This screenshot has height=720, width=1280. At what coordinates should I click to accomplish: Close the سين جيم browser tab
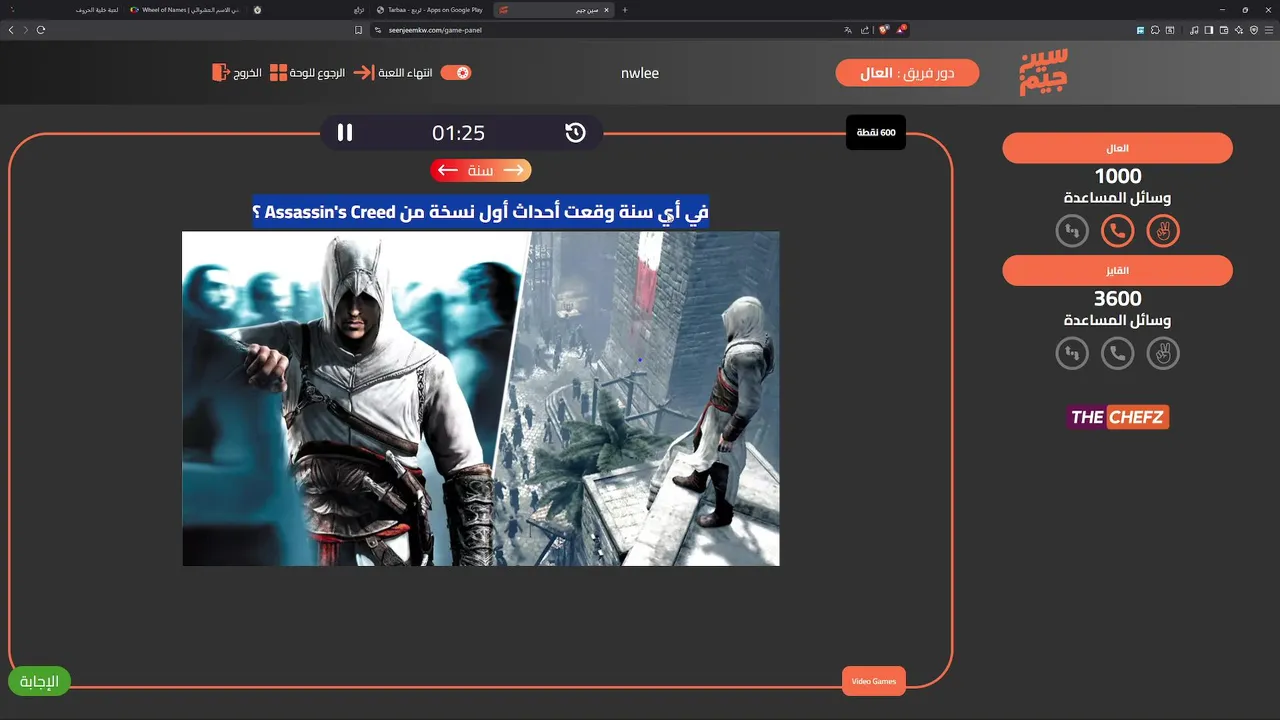pos(606,10)
